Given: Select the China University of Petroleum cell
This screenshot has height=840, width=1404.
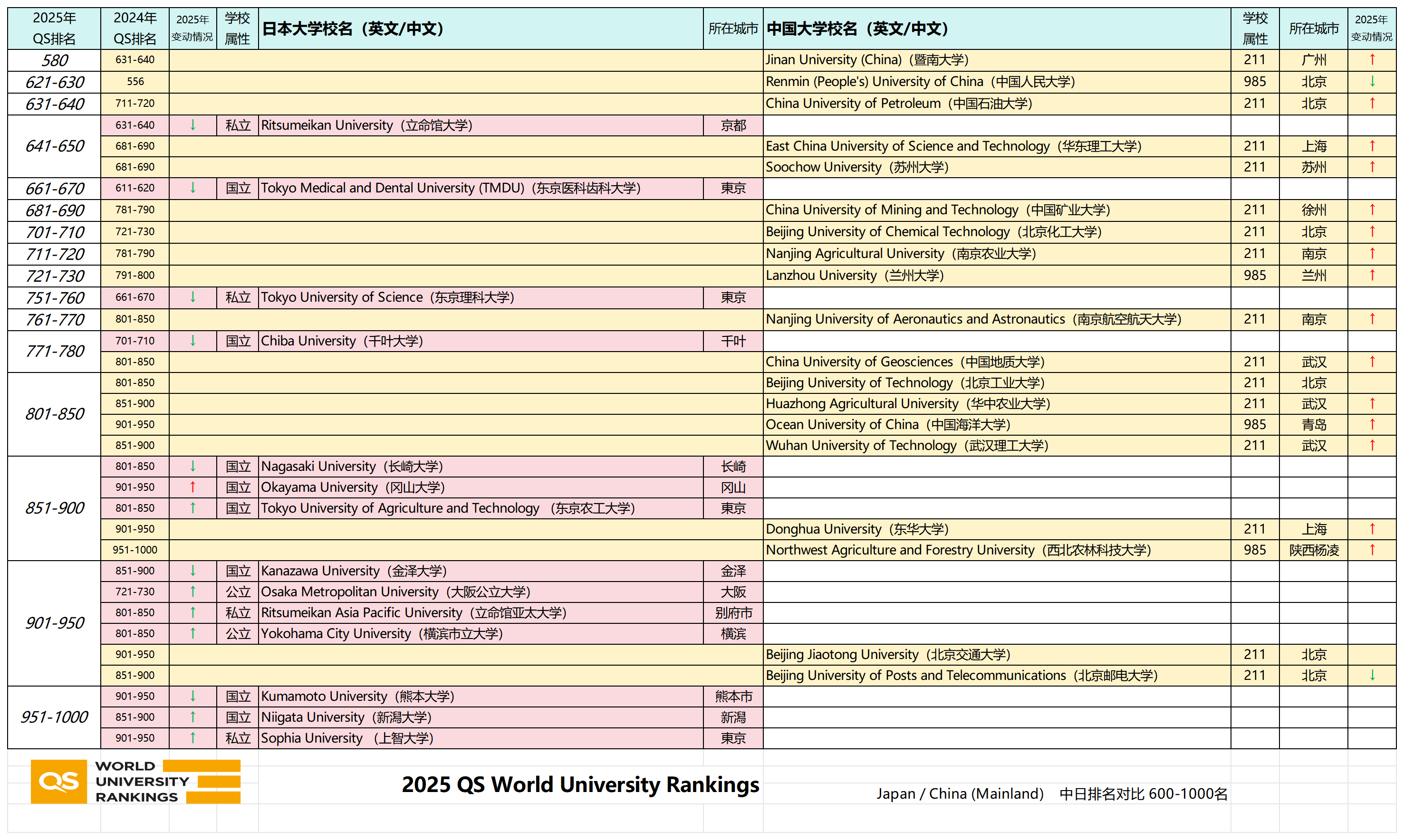Looking at the screenshot, I should [996, 104].
